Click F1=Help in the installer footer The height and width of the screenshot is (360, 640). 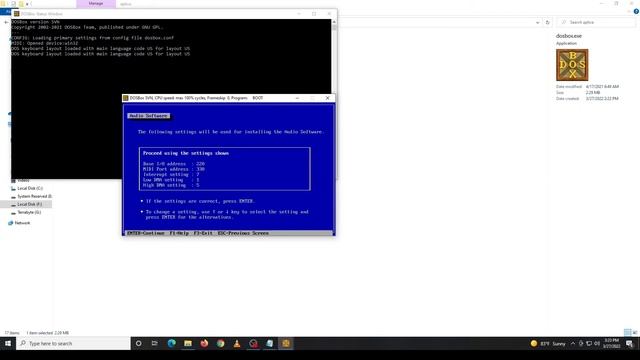[x=179, y=233]
